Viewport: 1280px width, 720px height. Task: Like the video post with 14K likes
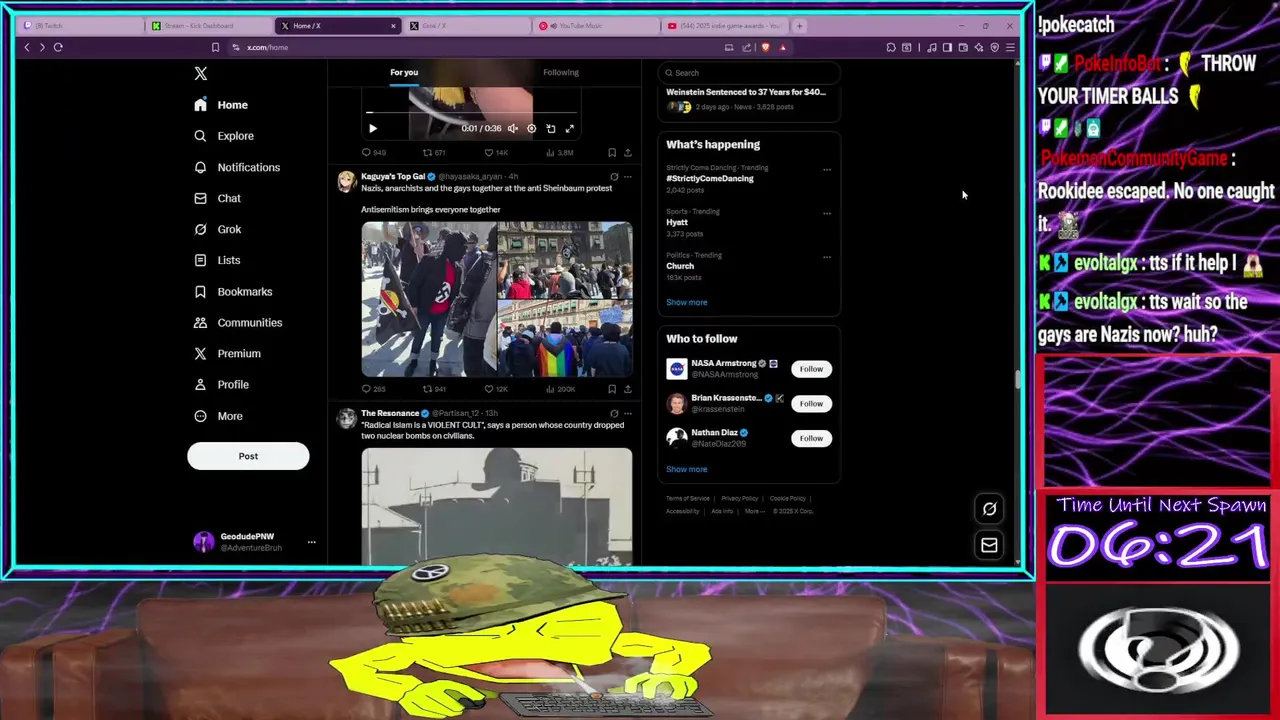click(496, 153)
